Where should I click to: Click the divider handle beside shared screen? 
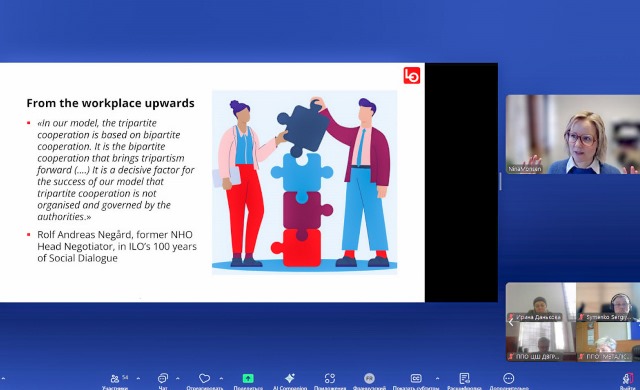[x=500, y=182]
